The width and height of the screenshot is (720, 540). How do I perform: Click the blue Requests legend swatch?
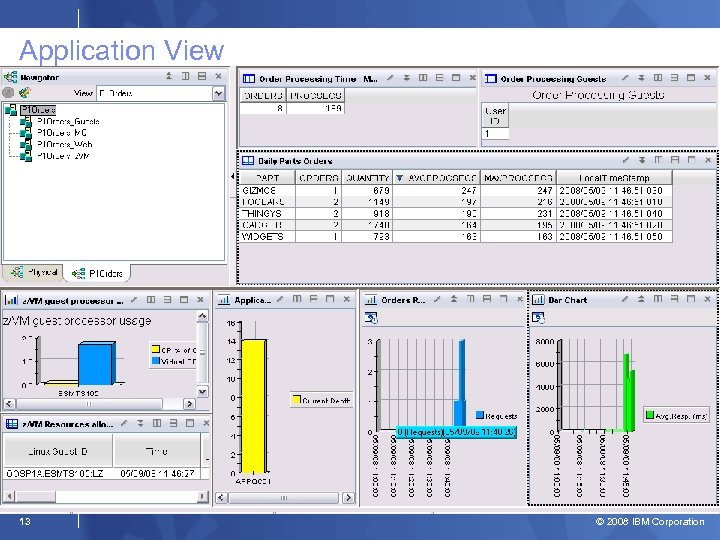(x=480, y=415)
